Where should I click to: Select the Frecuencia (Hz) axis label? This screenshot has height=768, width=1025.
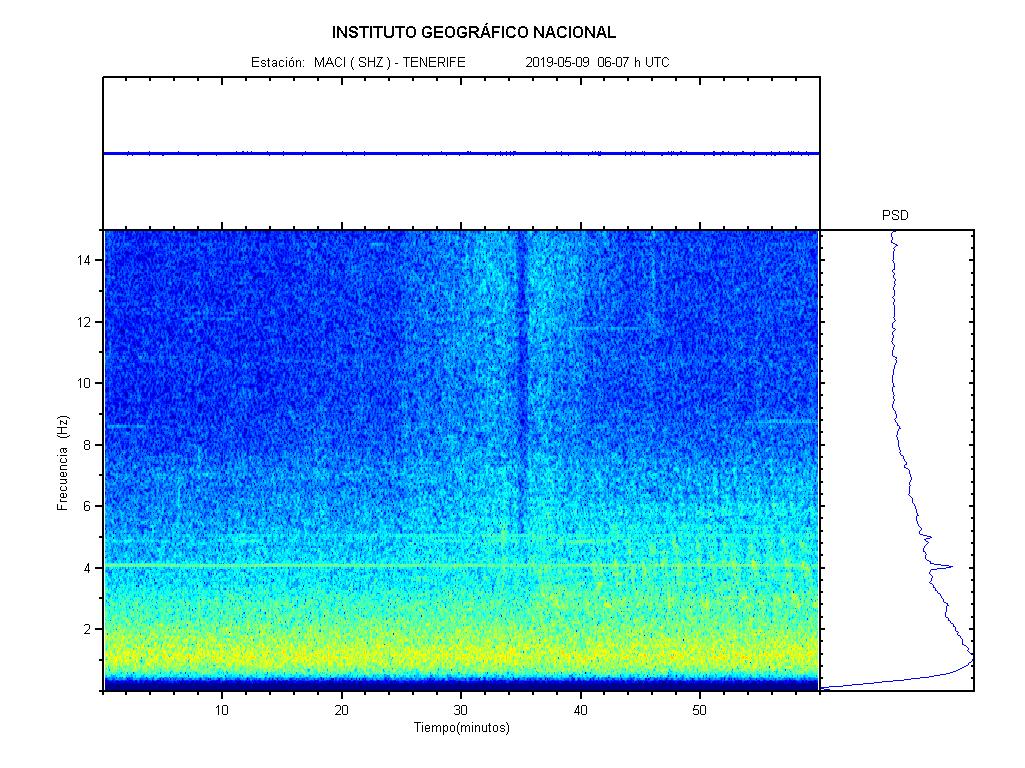point(63,464)
